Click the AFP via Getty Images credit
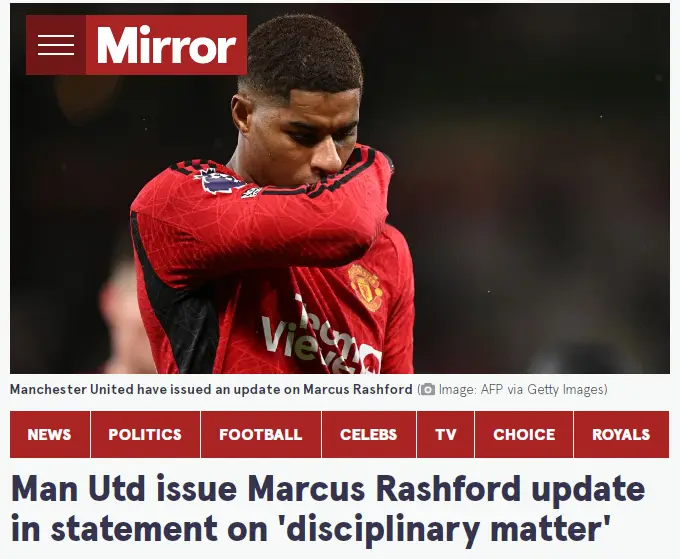Image resolution: width=680 pixels, height=559 pixels. coord(522,389)
